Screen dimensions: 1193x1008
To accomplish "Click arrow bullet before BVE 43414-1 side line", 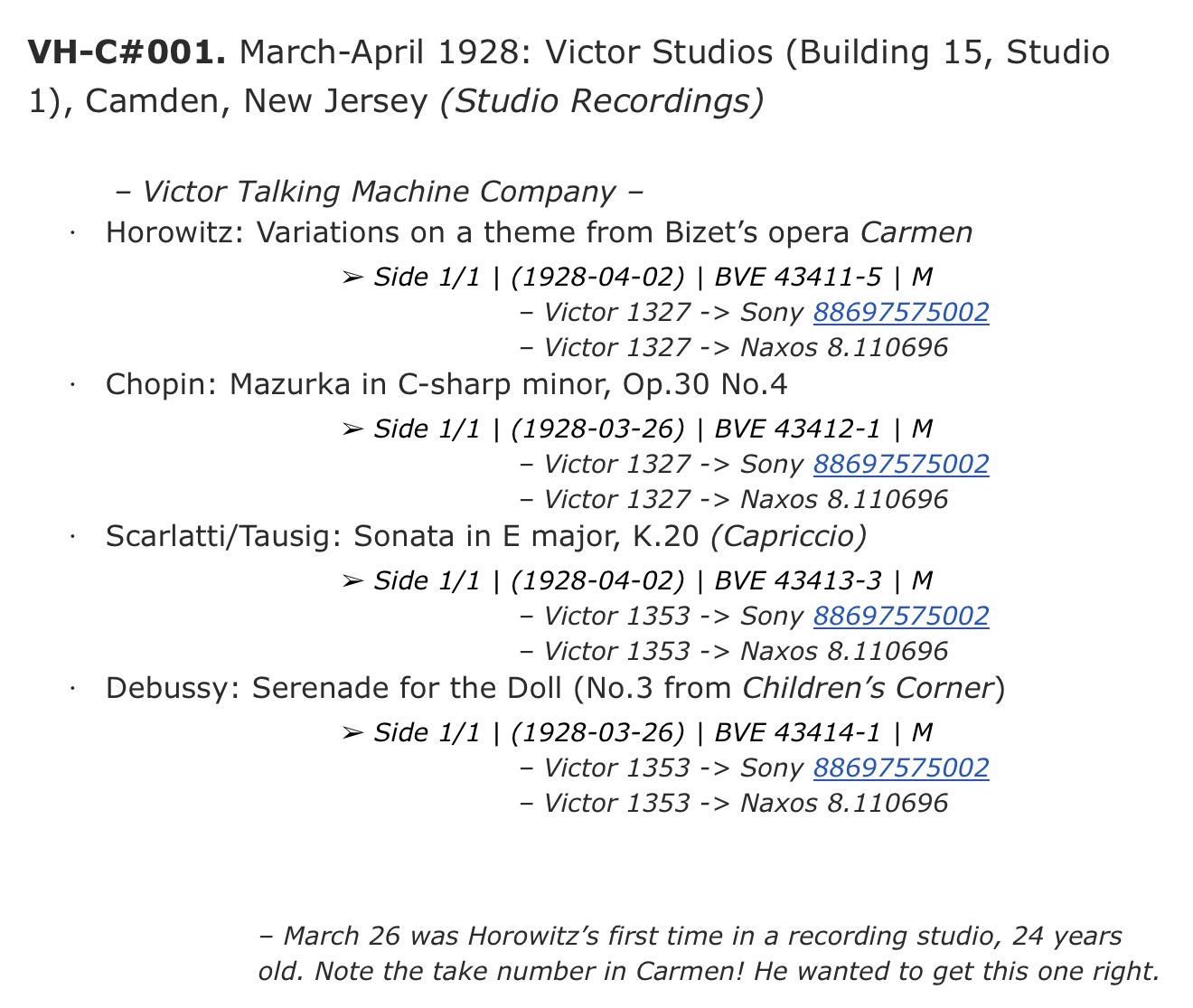I will (352, 732).
